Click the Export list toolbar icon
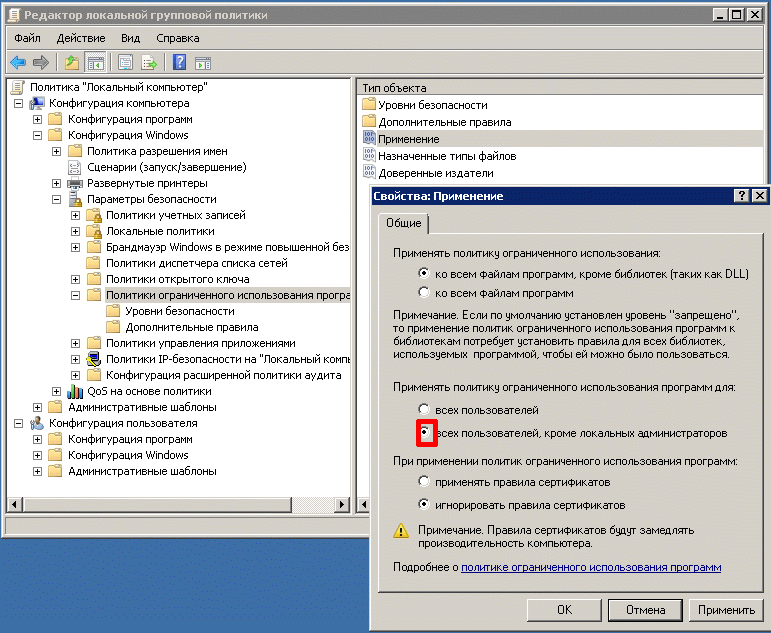This screenshot has width=771, height=633. (148, 62)
